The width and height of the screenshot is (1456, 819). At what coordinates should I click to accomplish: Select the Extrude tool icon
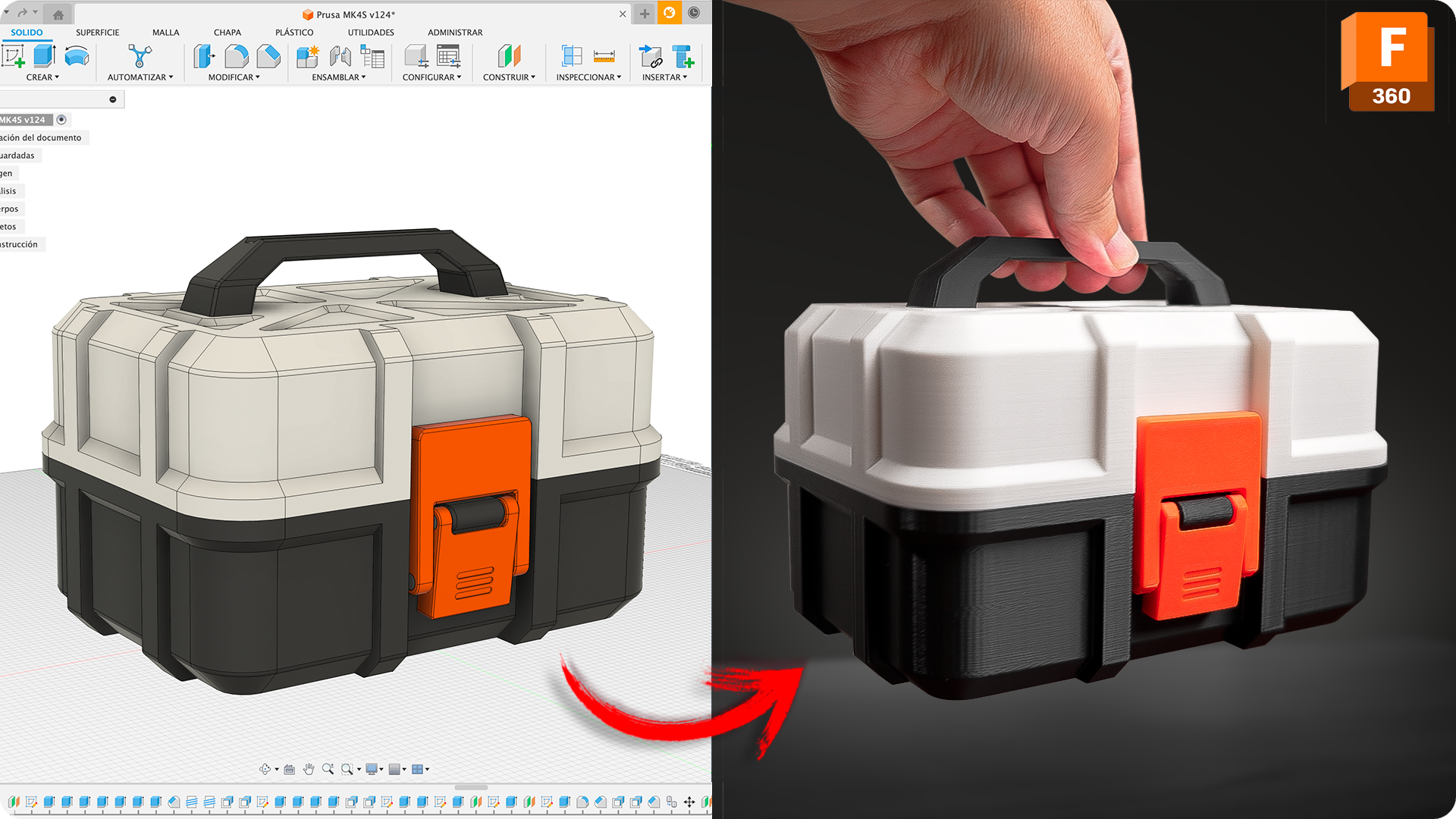point(45,56)
